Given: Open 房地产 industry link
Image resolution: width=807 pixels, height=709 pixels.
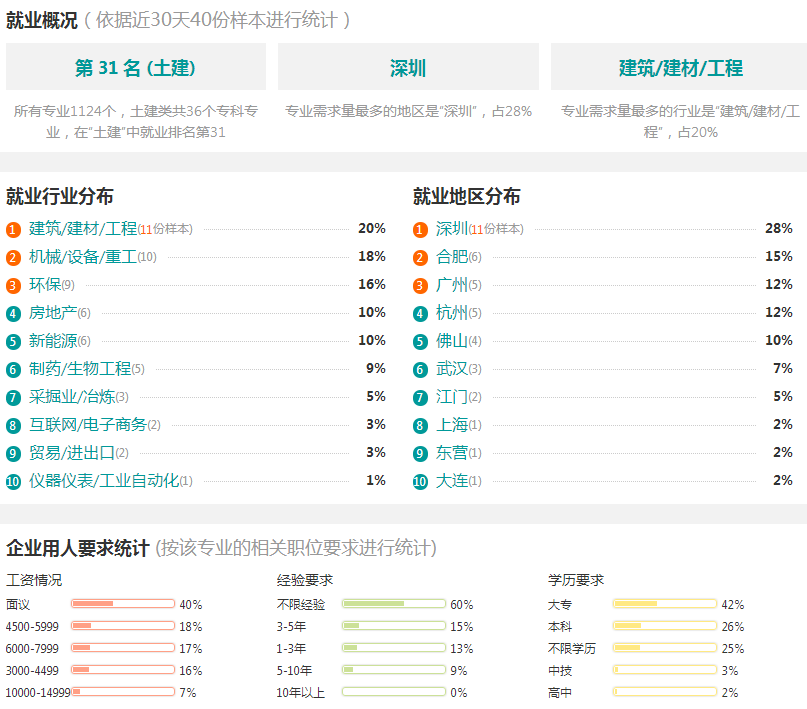Looking at the screenshot, I should pos(53,312).
